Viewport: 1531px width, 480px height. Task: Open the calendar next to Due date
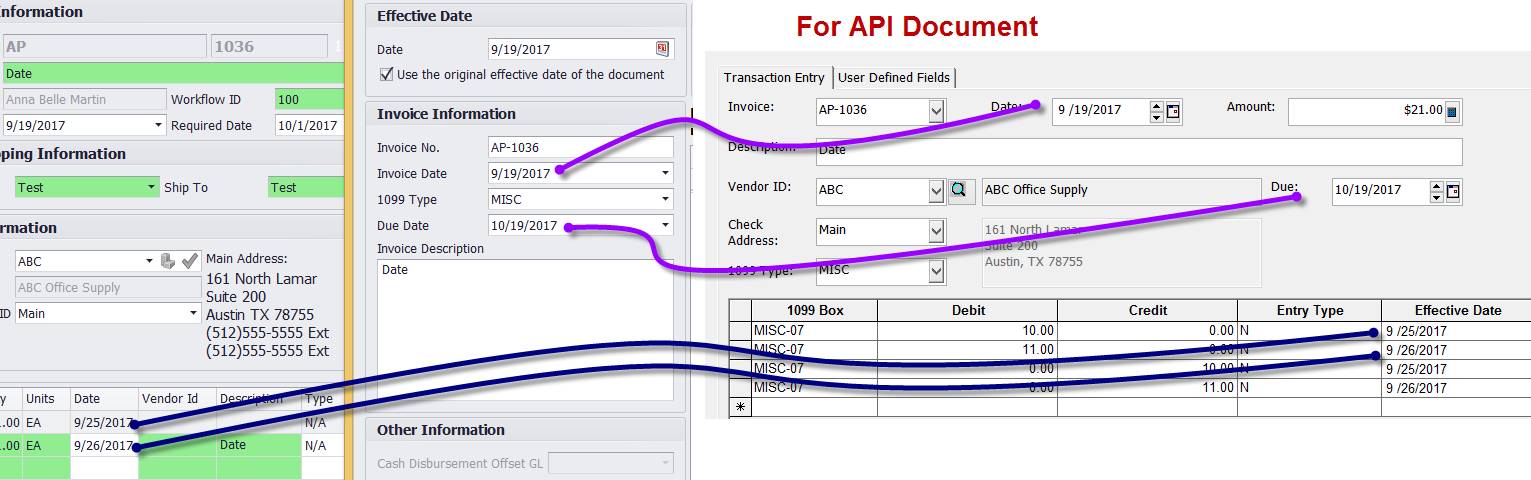[x=1453, y=190]
